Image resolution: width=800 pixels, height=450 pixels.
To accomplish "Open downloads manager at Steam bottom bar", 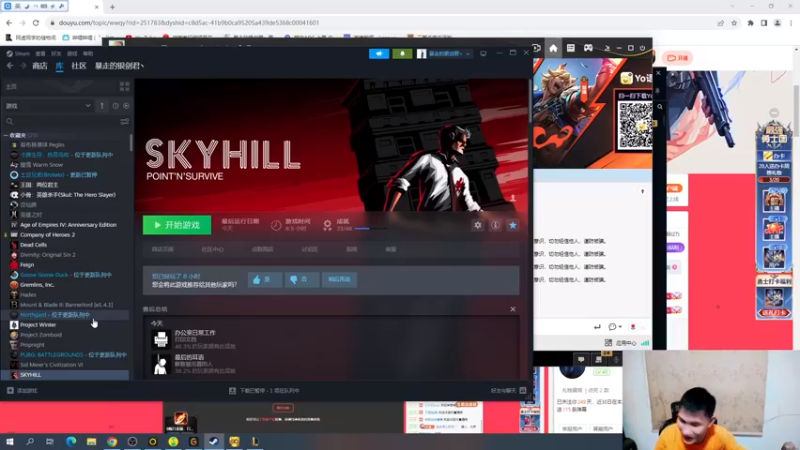I will tap(264, 391).
